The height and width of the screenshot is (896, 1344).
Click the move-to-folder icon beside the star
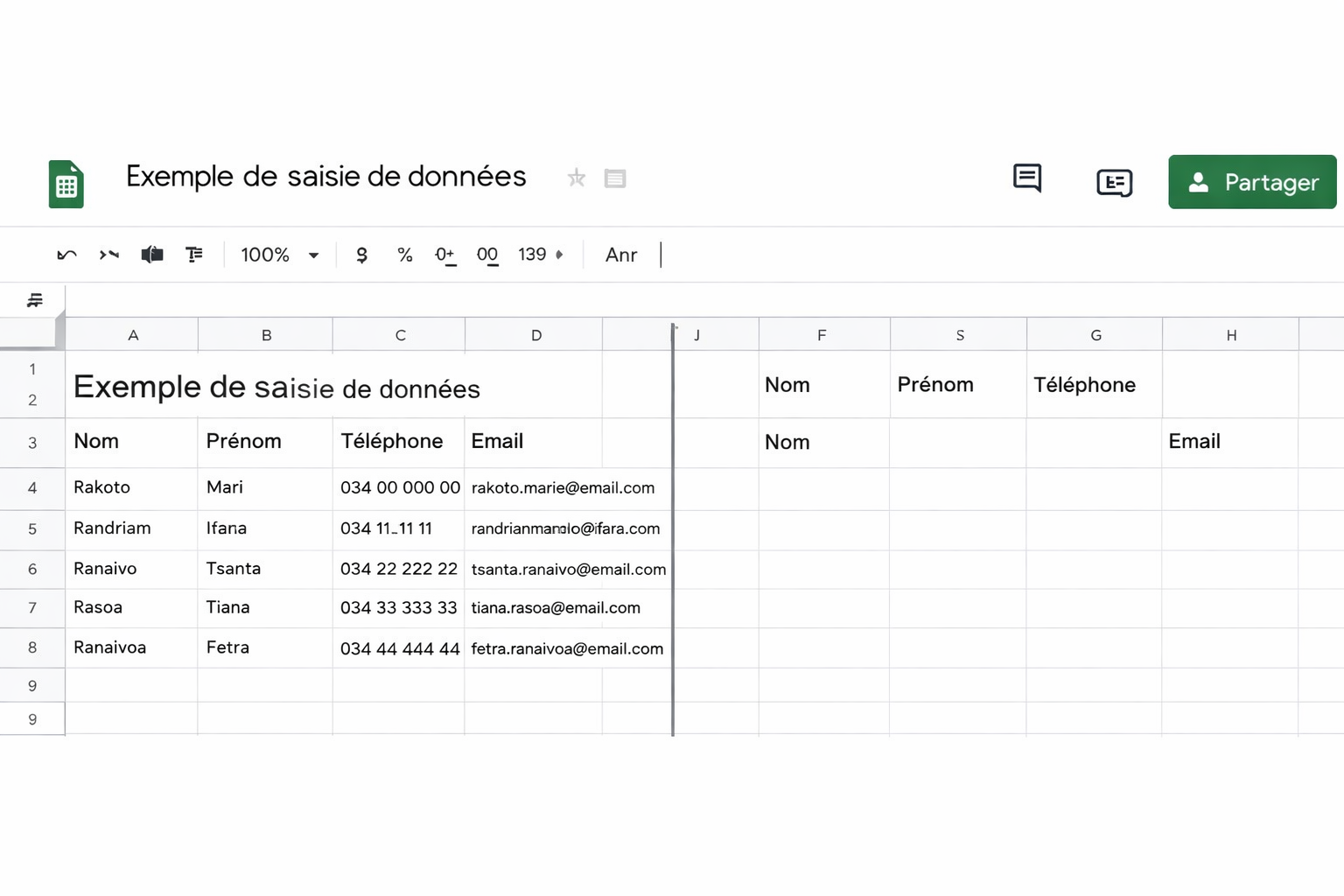coord(615,178)
